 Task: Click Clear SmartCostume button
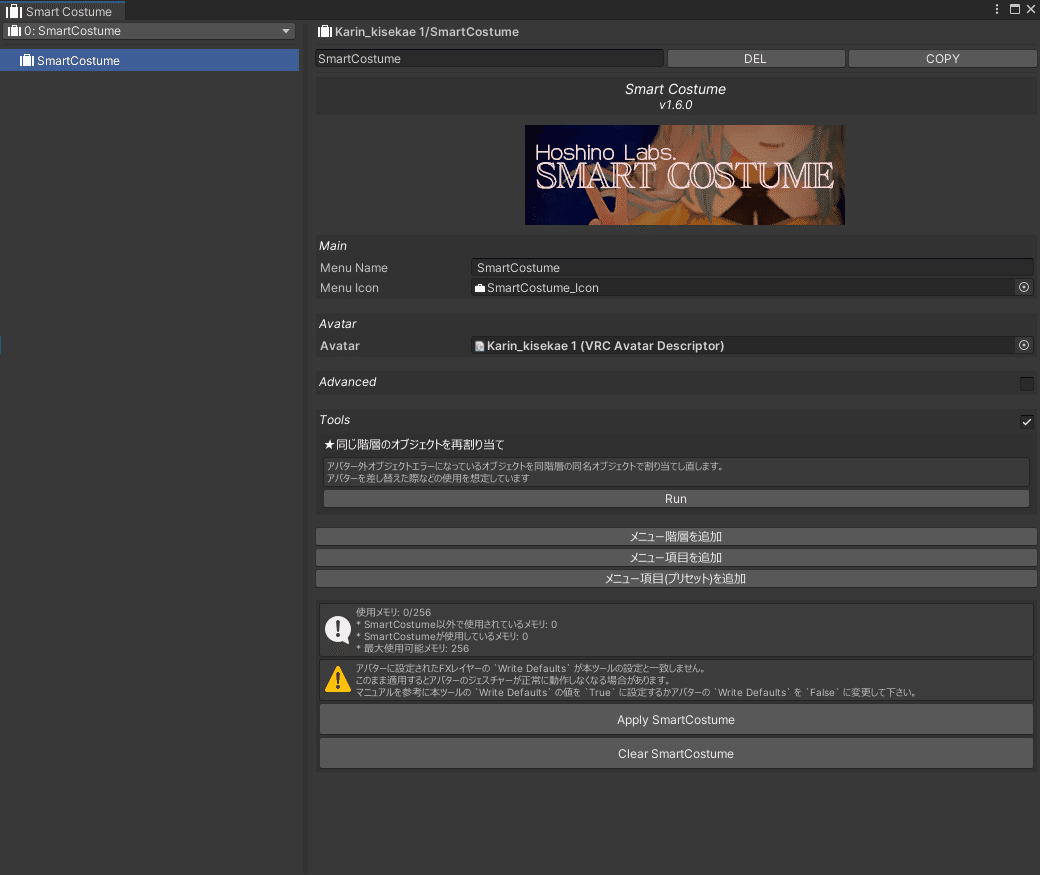676,754
